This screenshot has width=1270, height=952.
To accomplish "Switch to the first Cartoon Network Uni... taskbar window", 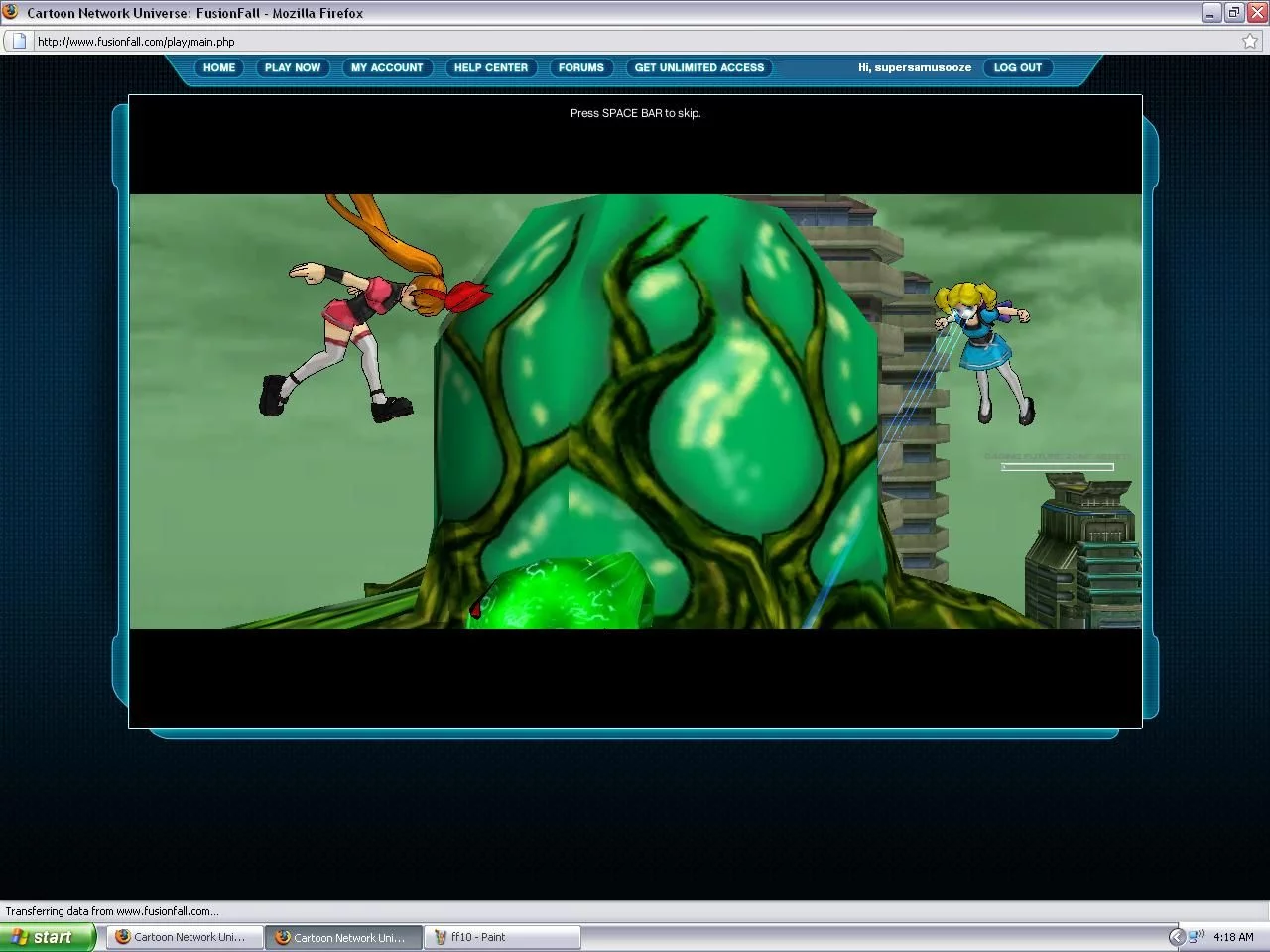I will (185, 937).
